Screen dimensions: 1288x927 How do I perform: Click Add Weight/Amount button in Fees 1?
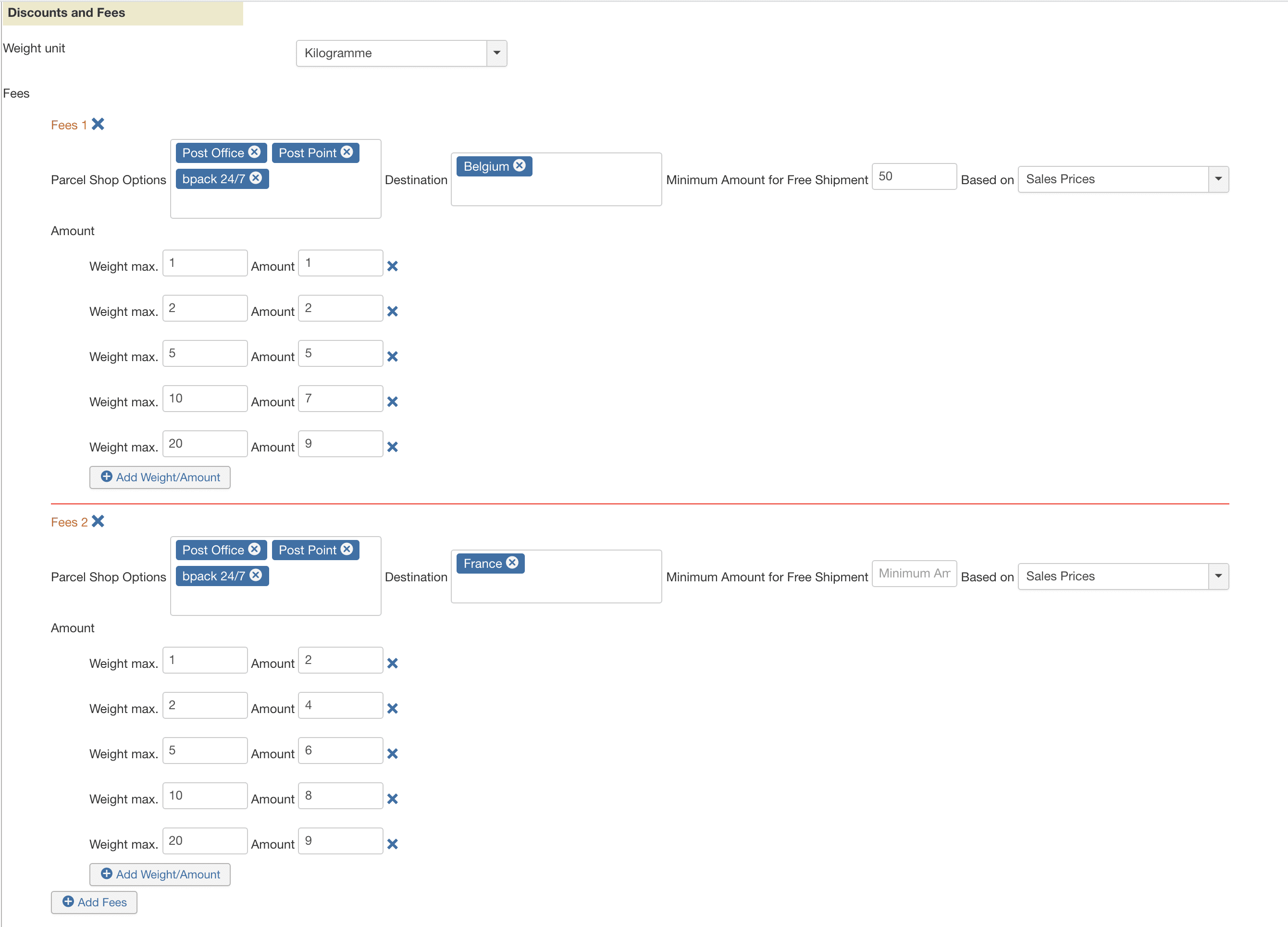[162, 477]
